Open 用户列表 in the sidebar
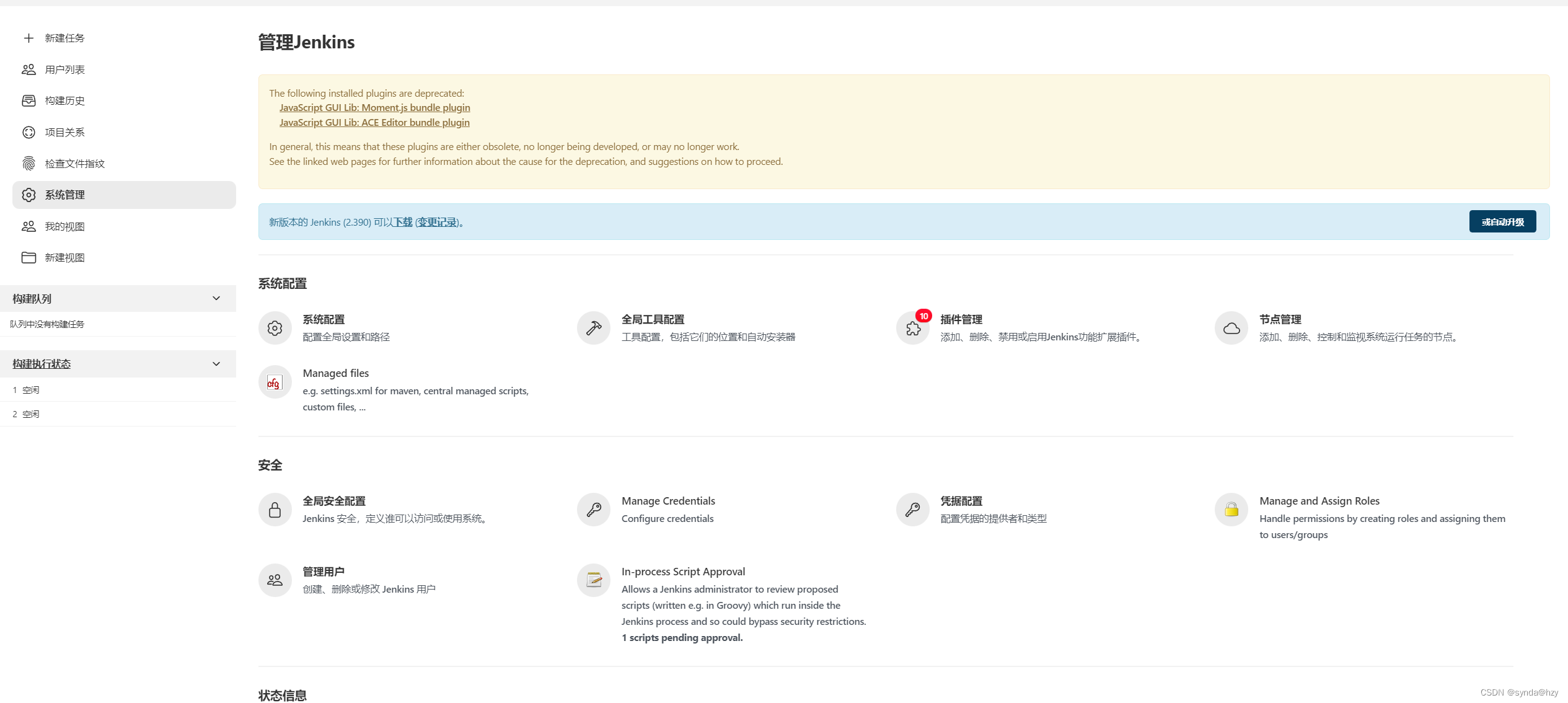This screenshot has width=1568, height=703. pos(124,69)
